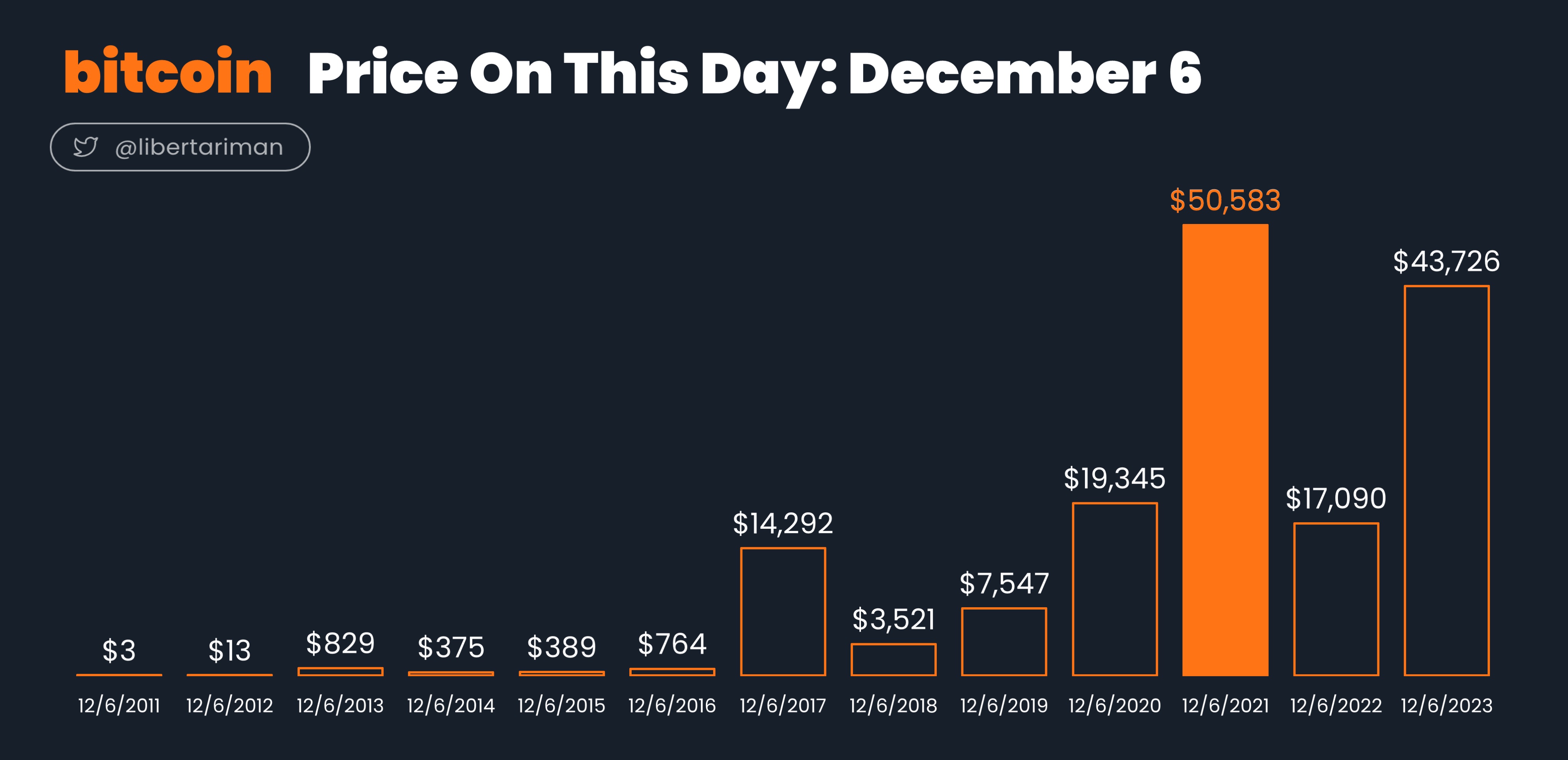Select the 12/6/2018 bar
This screenshot has height=760, width=1568.
coord(893,660)
